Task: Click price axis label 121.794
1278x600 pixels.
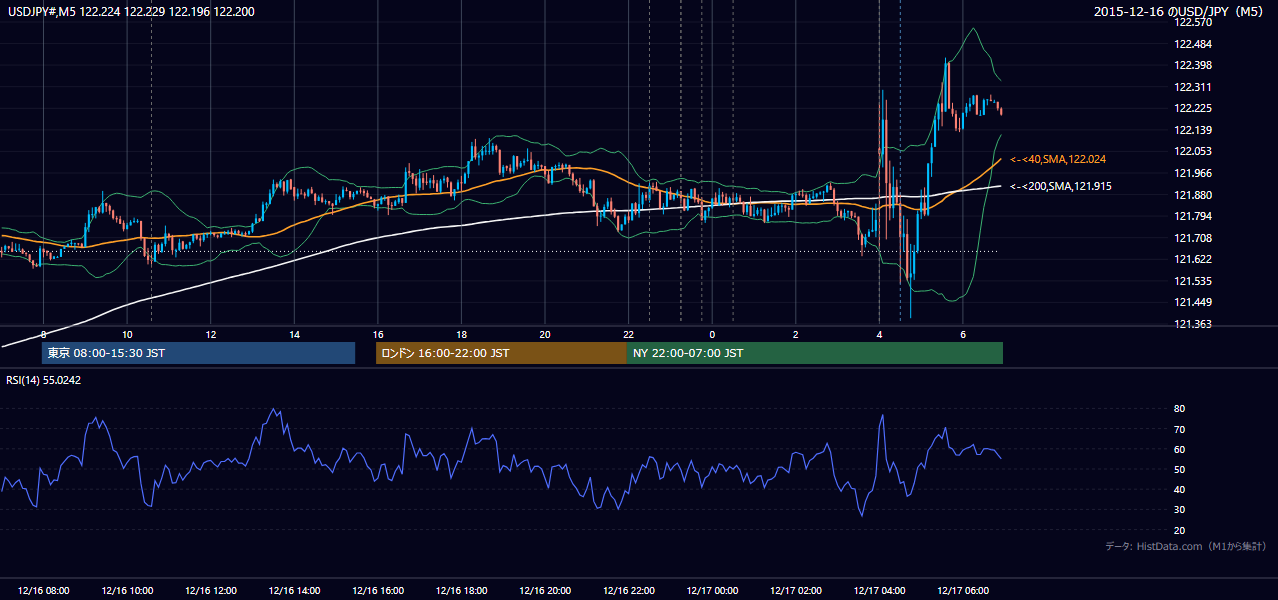Action: [x=1192, y=216]
